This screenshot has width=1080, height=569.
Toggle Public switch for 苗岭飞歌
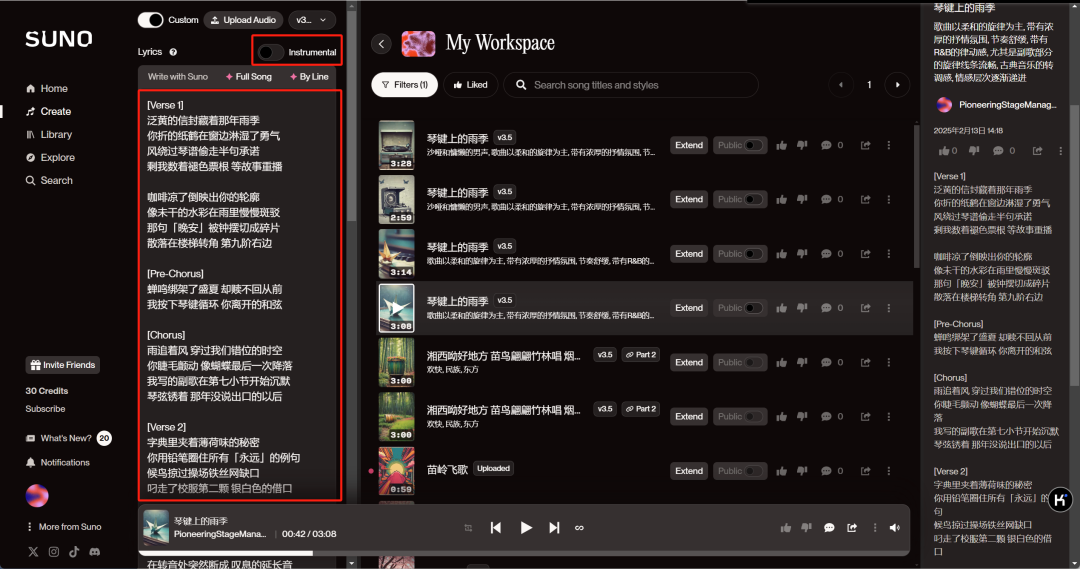click(753, 471)
